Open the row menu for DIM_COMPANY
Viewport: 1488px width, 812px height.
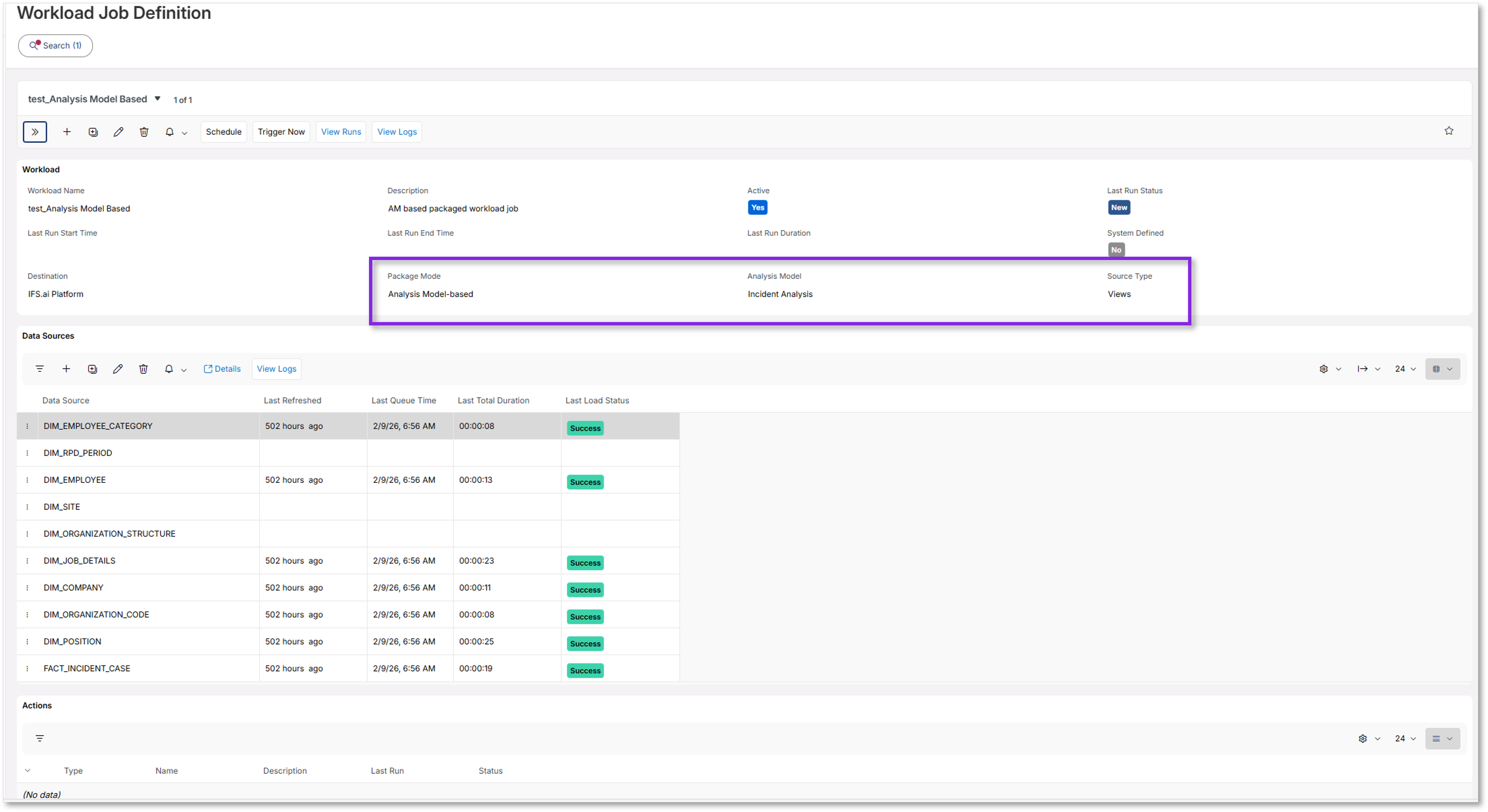(x=27, y=587)
